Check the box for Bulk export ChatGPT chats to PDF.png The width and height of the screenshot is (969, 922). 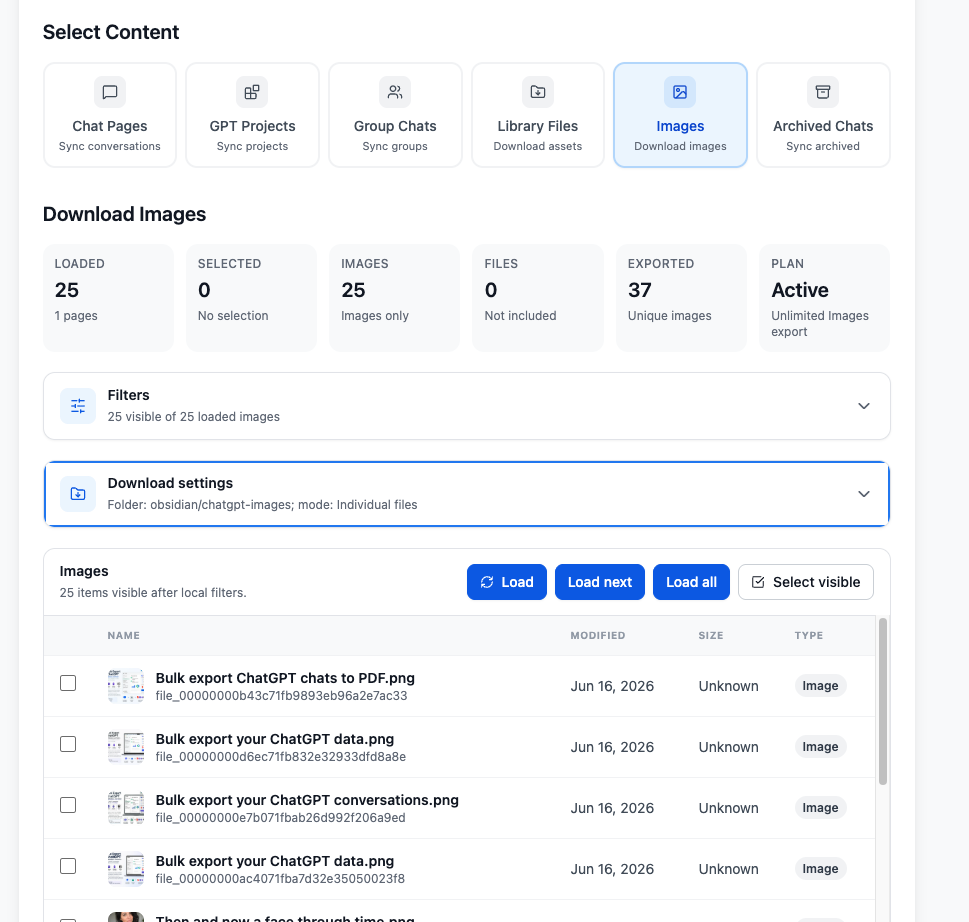pos(68,683)
